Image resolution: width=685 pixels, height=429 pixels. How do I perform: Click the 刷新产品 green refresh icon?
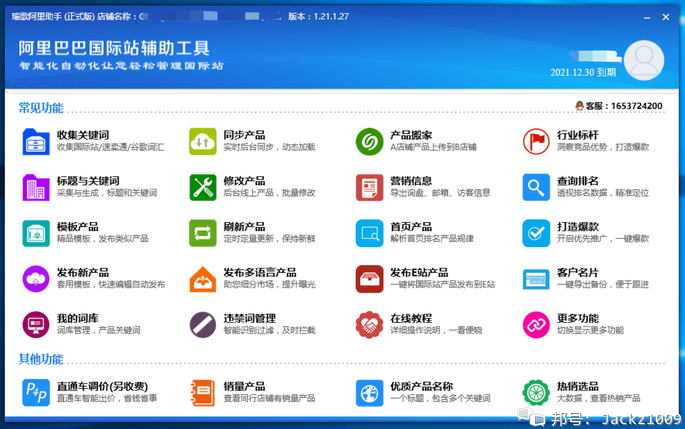pyautogui.click(x=203, y=233)
